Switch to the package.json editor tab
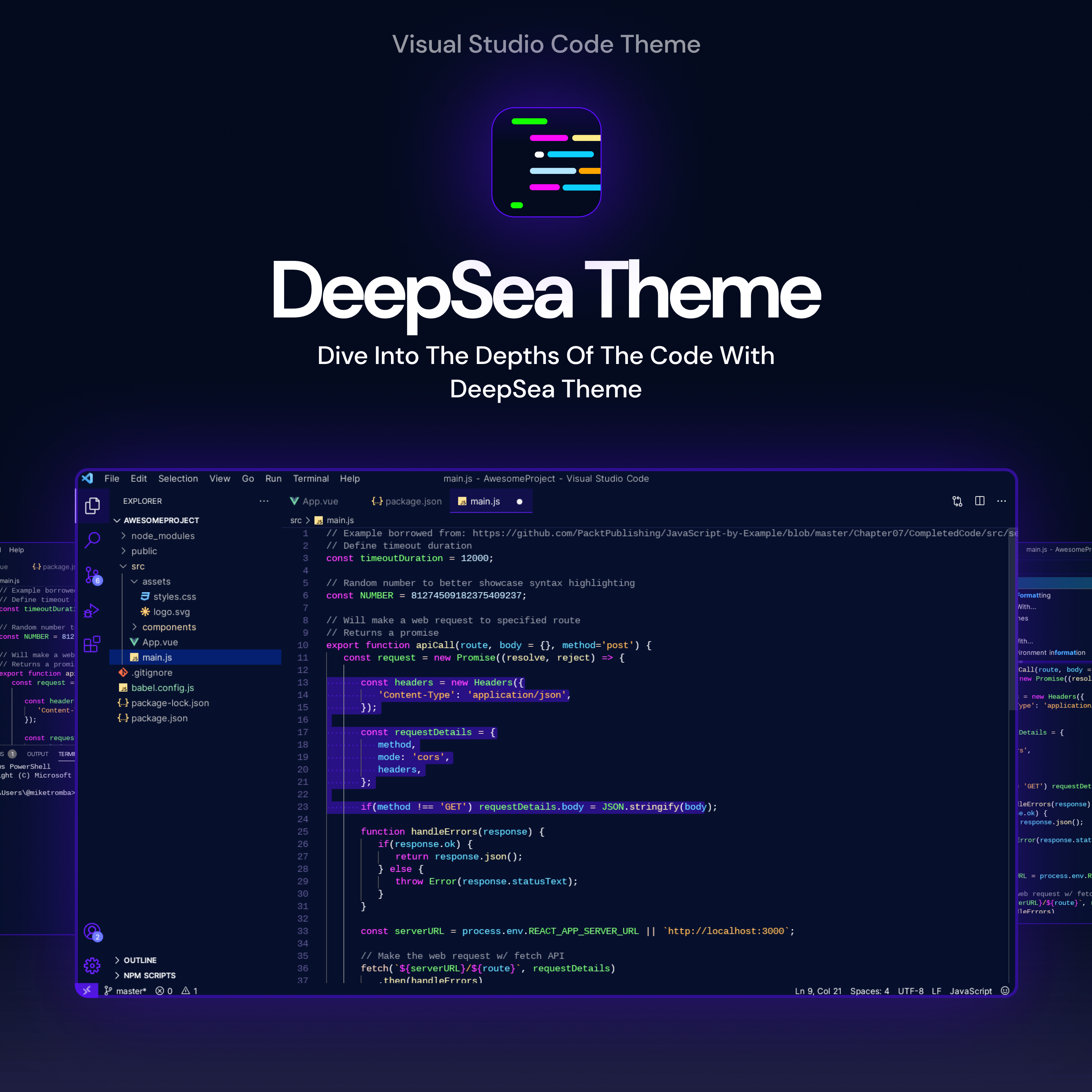1092x1092 pixels. [x=407, y=502]
